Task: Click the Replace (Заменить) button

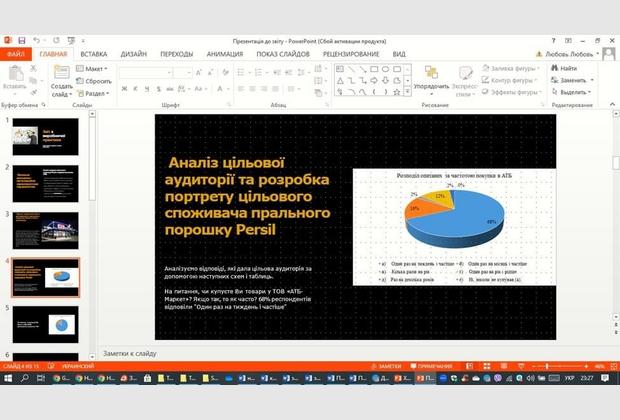Action: click(x=572, y=80)
